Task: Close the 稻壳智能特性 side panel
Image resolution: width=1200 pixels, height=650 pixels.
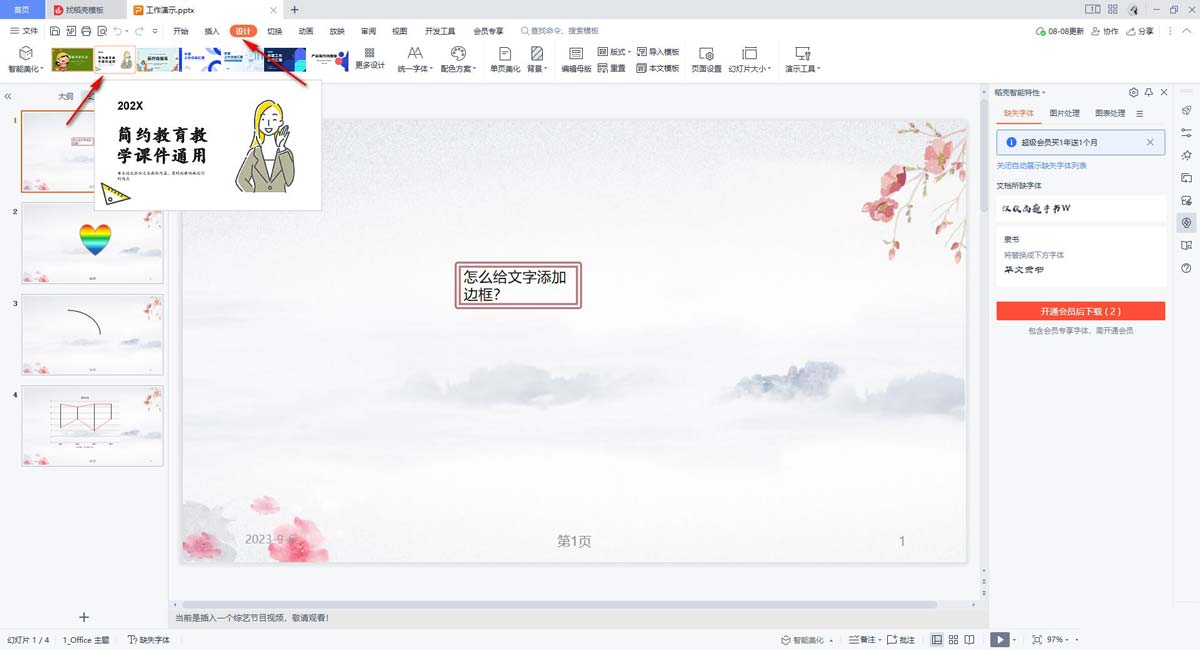Action: click(1164, 92)
